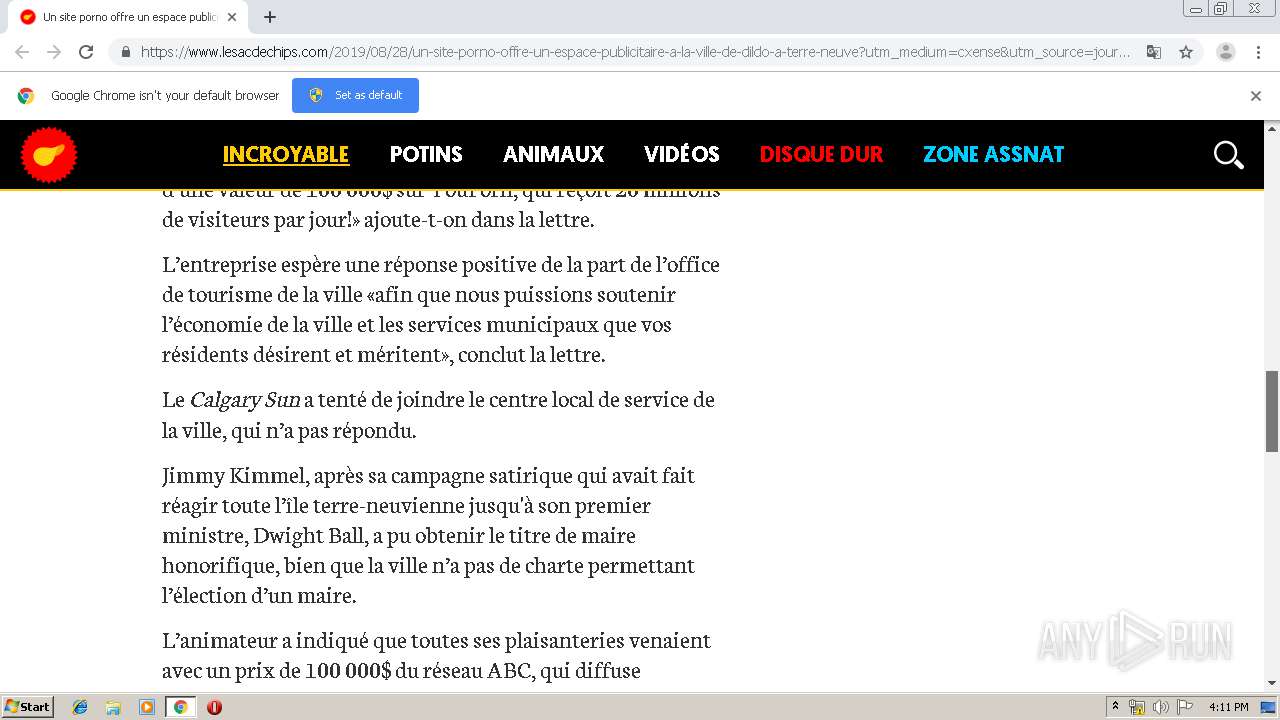Click the network tray icon
This screenshot has height=720, width=1280.
(x=1137, y=707)
